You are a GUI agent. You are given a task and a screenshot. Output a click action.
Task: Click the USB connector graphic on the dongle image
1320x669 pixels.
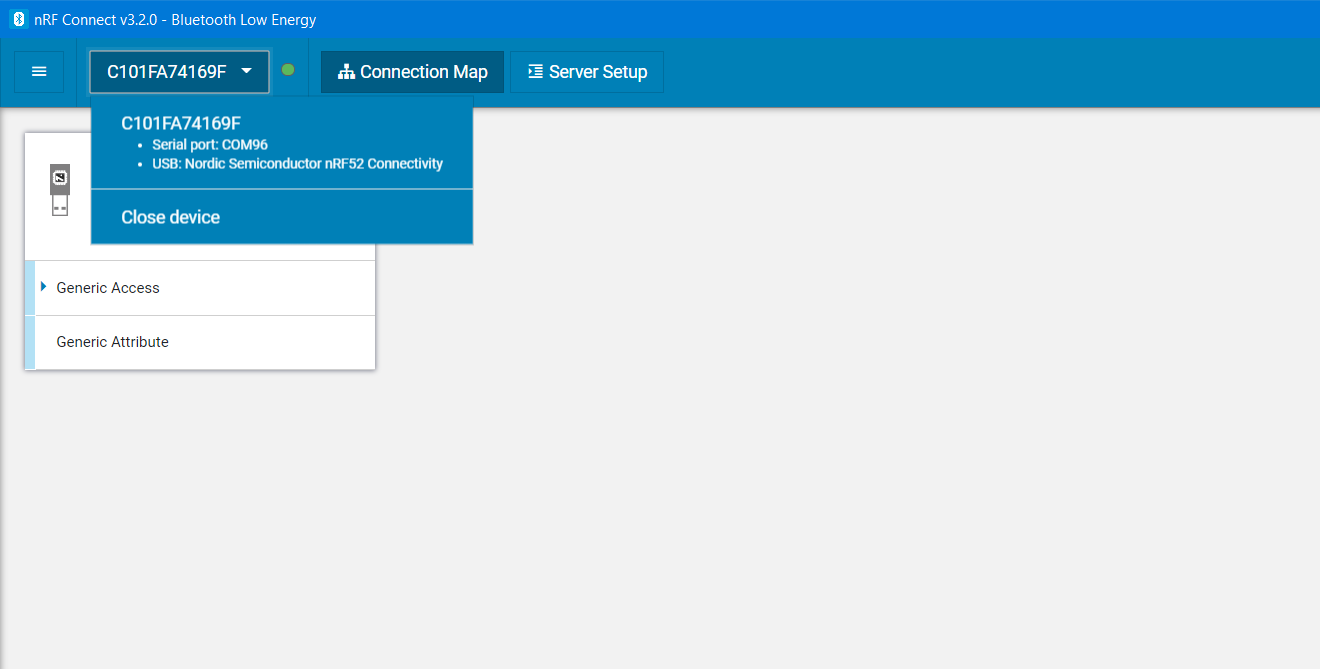(59, 204)
